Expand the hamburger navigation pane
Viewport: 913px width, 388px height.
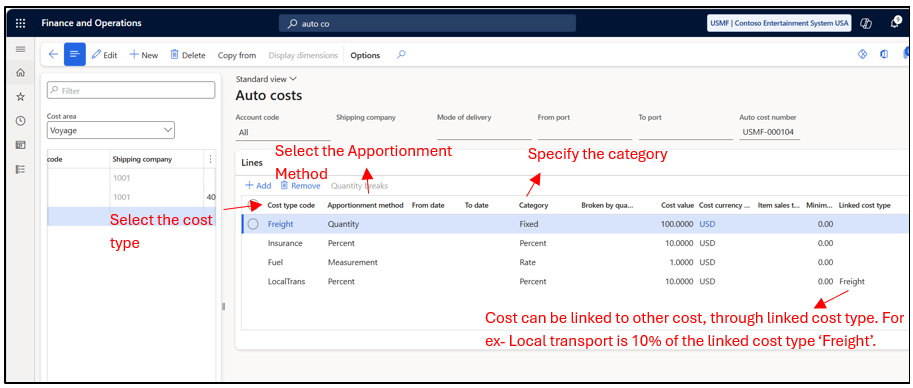click(x=20, y=49)
